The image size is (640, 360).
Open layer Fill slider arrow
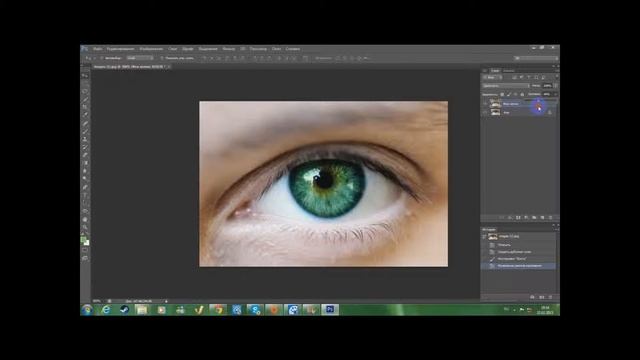tap(556, 94)
